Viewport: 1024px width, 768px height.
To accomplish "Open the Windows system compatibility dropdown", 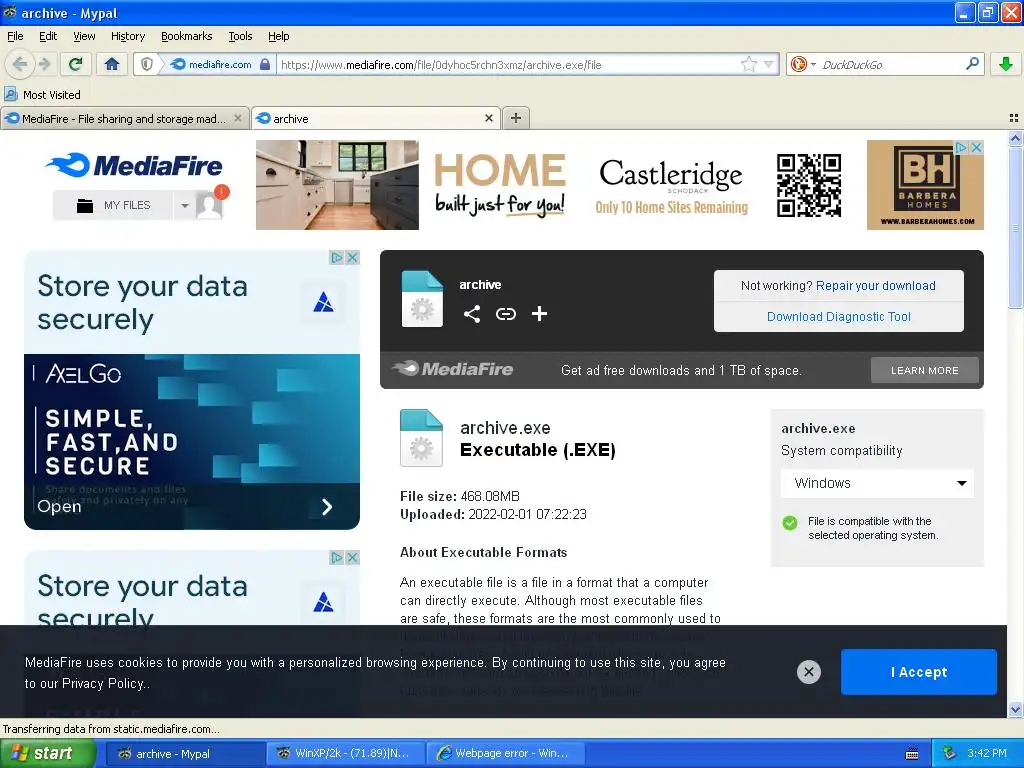I will point(877,483).
